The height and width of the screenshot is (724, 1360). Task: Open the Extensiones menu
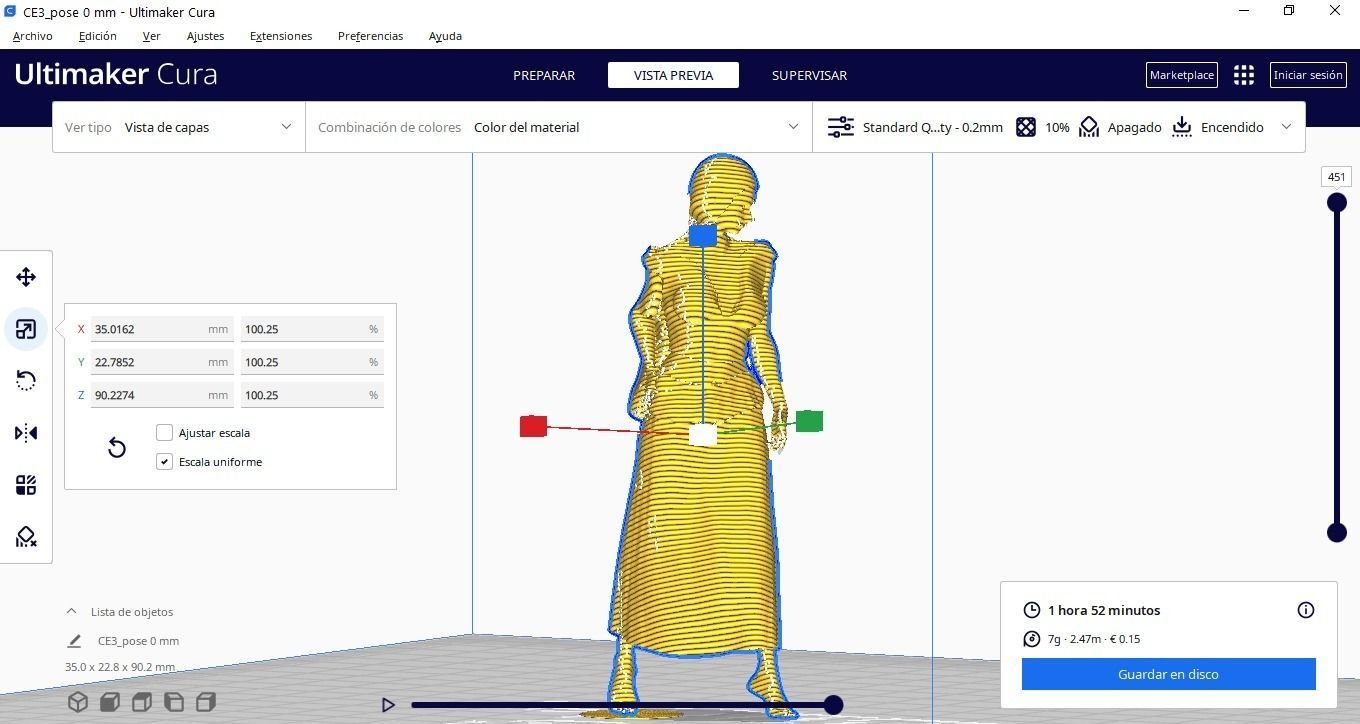click(x=281, y=36)
